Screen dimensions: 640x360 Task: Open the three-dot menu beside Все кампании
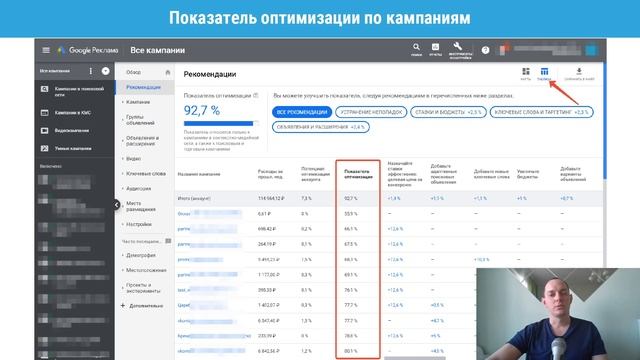[91, 71]
